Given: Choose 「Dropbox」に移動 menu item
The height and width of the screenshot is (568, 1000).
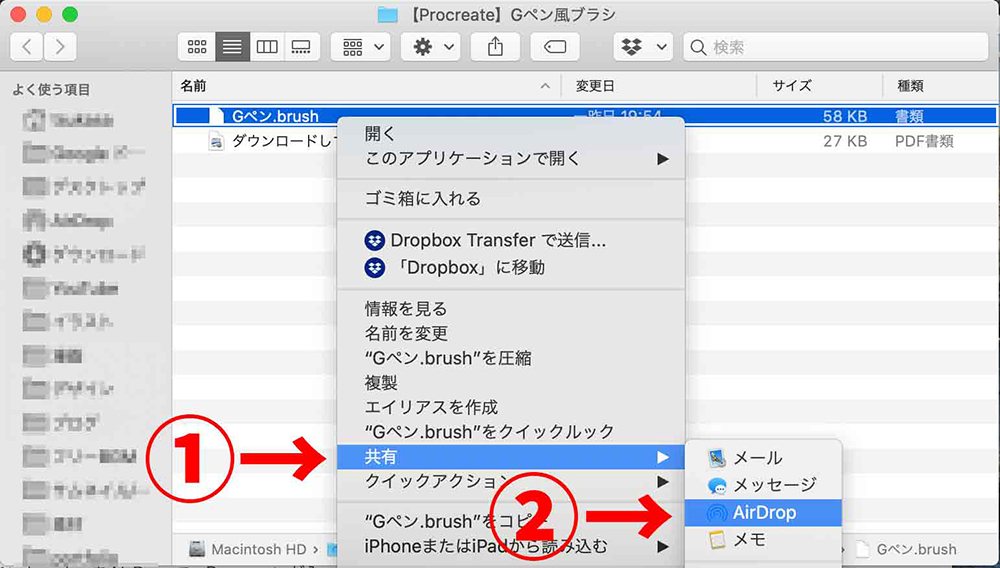Looking at the screenshot, I should (x=510, y=267).
